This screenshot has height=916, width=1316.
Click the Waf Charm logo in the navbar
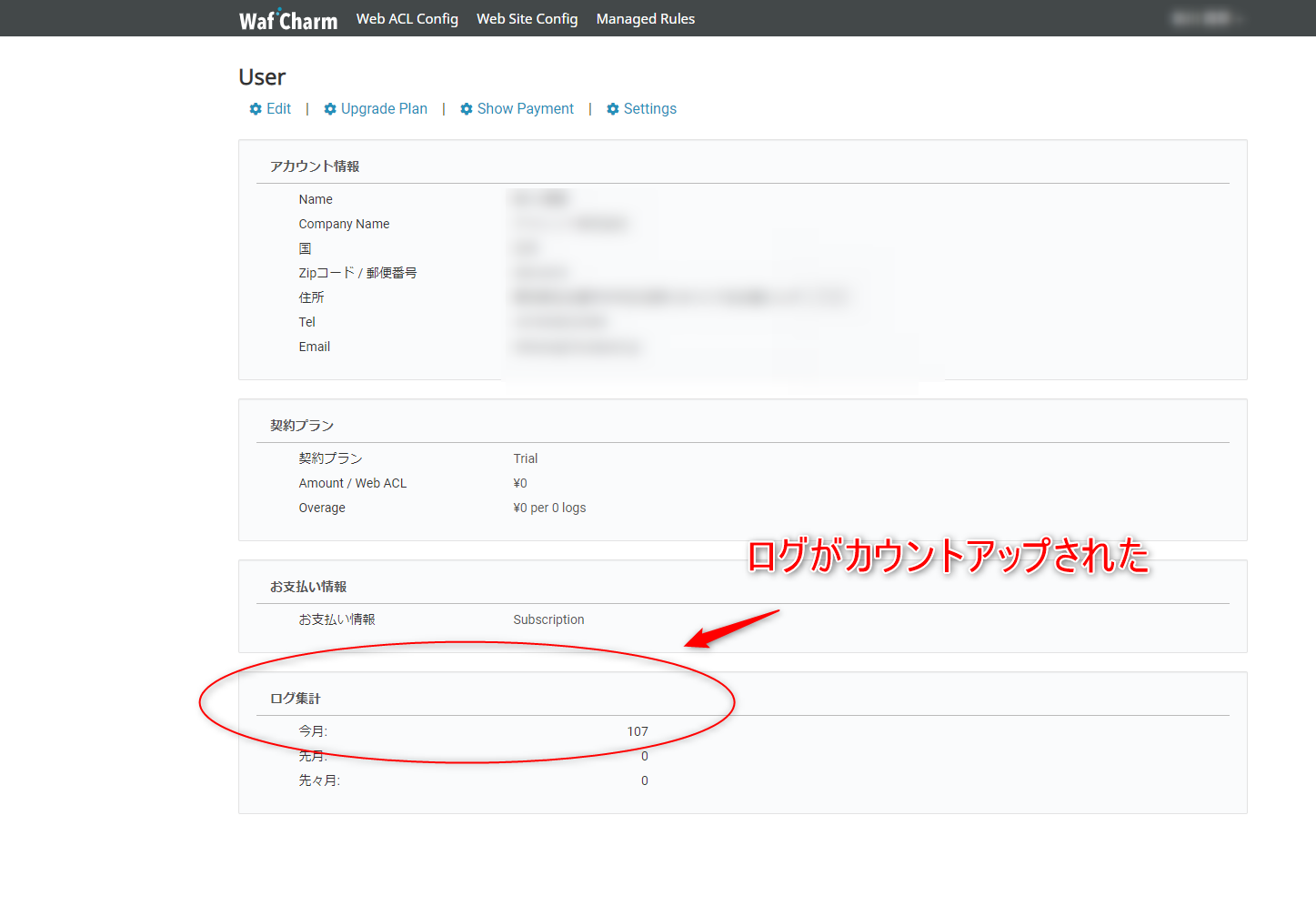[x=288, y=18]
